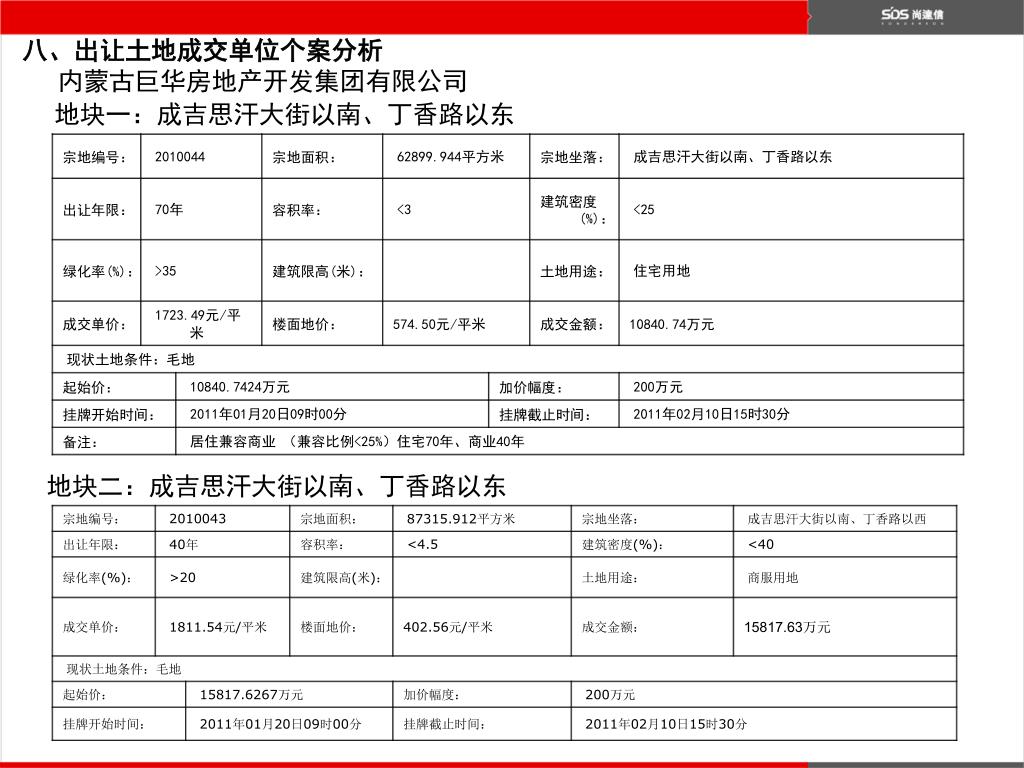Select floor price 402.56元/平米

[447, 627]
